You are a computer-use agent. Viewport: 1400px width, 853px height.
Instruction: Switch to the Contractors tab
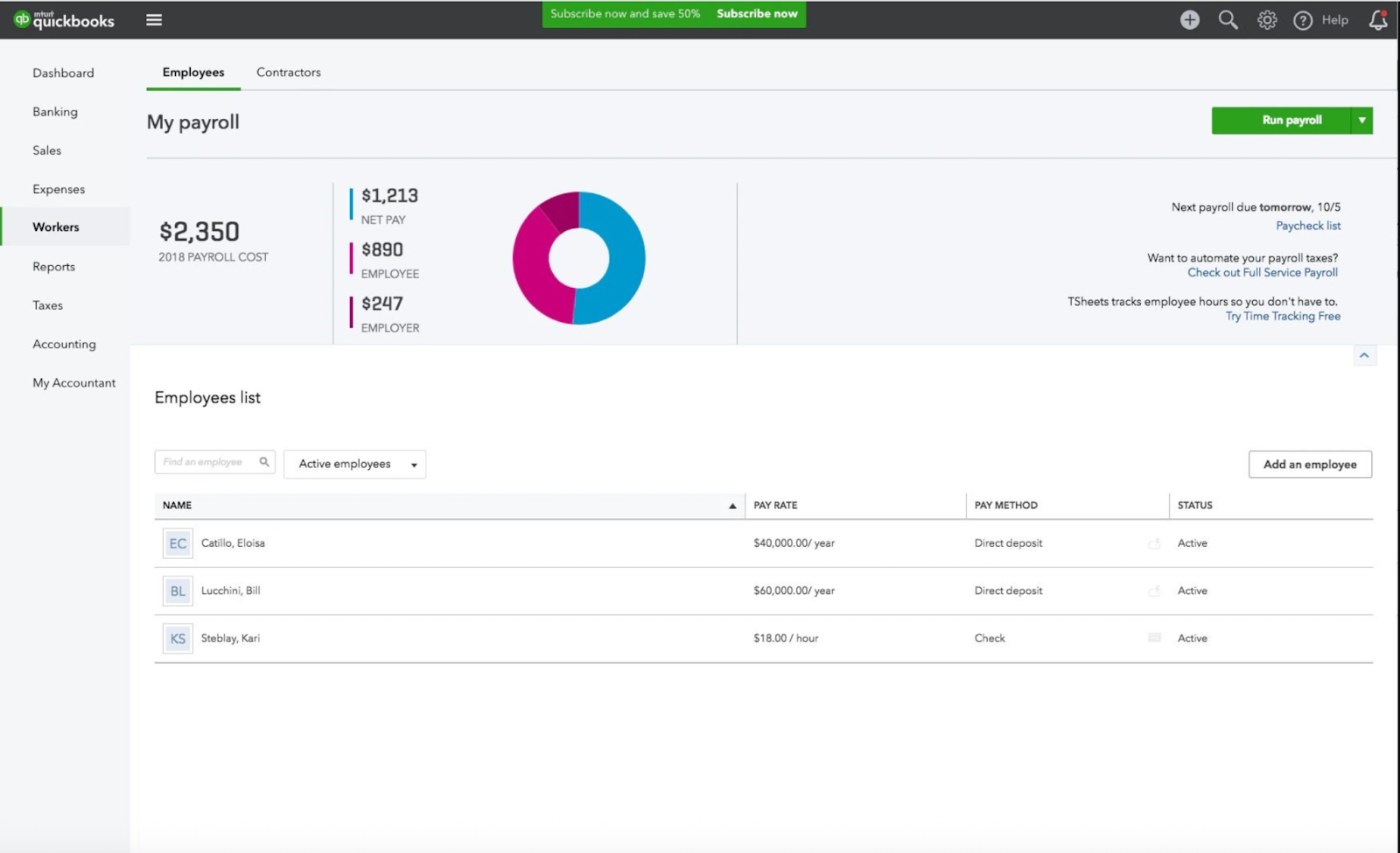click(288, 72)
